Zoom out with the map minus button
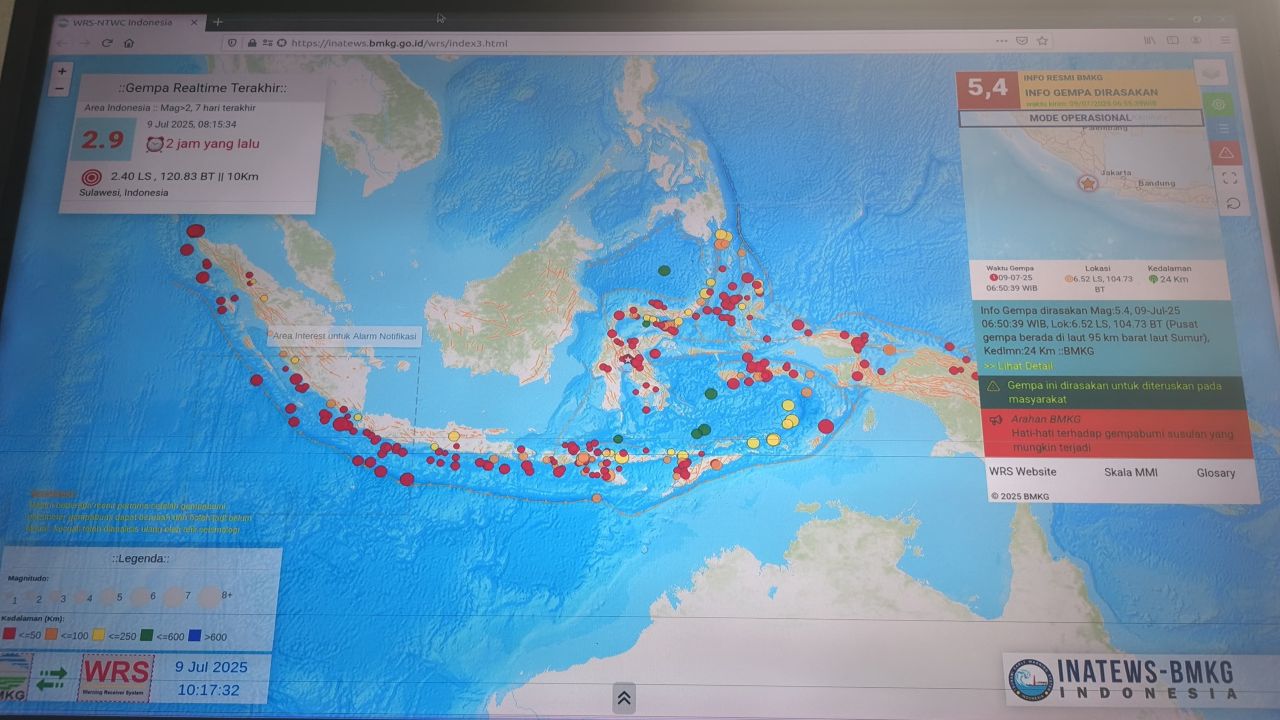 click(x=60, y=88)
